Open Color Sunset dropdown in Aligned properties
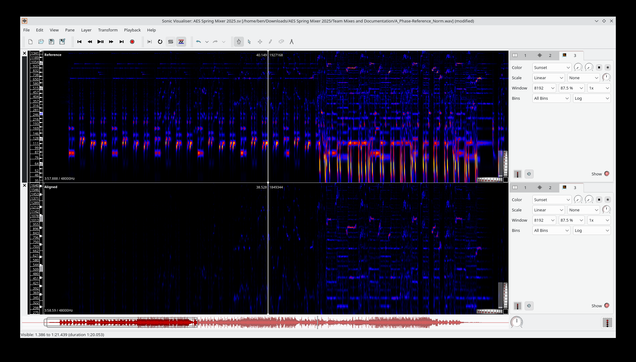Image resolution: width=636 pixels, height=362 pixels. [x=552, y=200]
